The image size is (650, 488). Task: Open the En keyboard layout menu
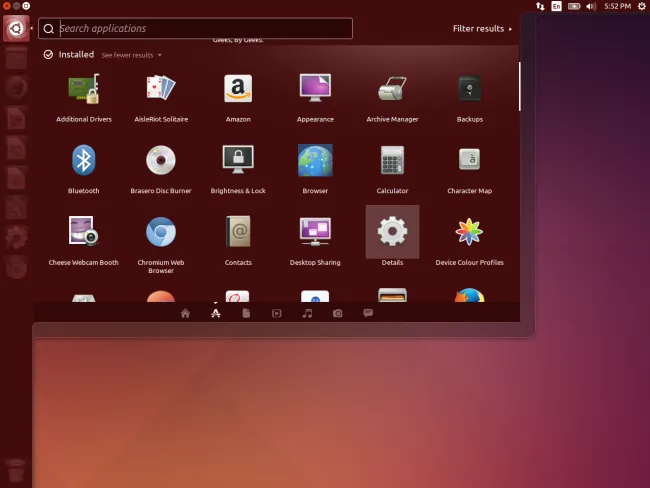[x=556, y=6]
